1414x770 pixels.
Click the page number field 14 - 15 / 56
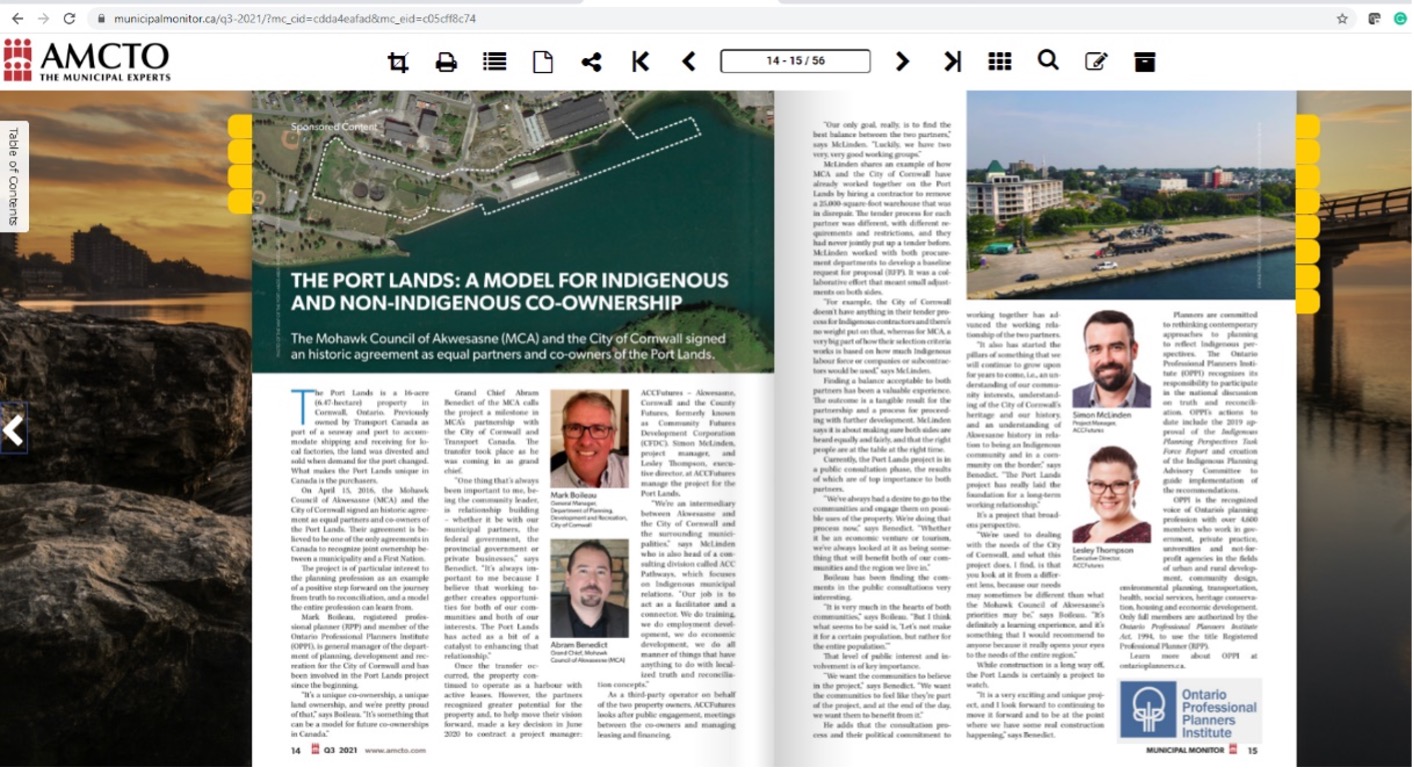(x=795, y=62)
